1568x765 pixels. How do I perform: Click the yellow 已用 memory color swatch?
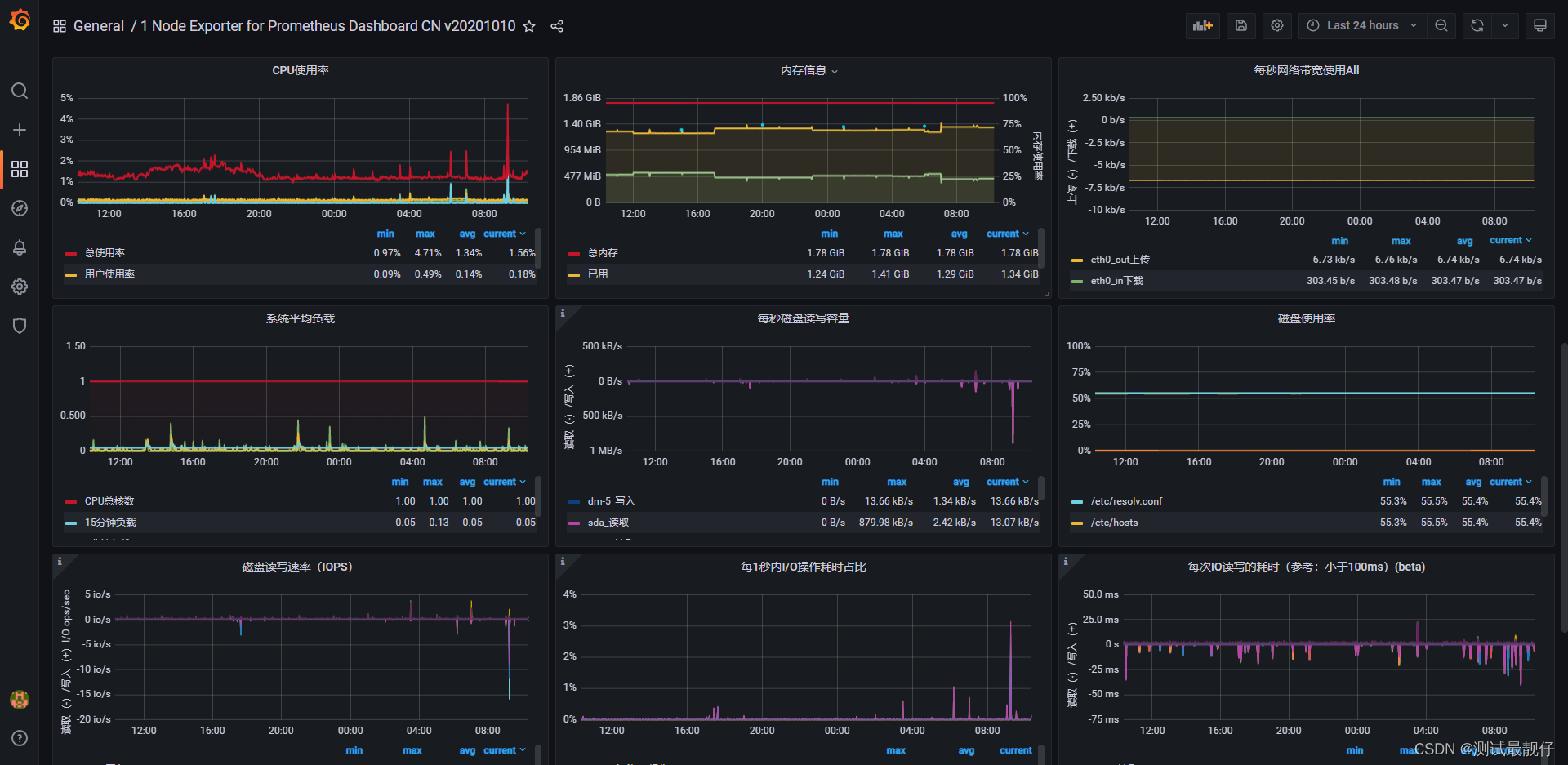coord(574,274)
